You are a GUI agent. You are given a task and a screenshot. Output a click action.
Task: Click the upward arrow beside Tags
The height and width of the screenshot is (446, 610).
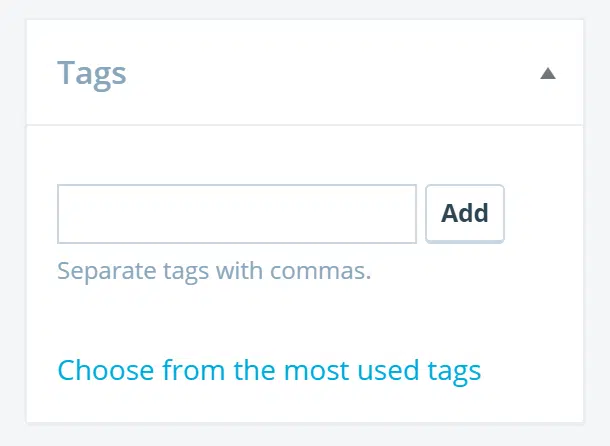[547, 73]
